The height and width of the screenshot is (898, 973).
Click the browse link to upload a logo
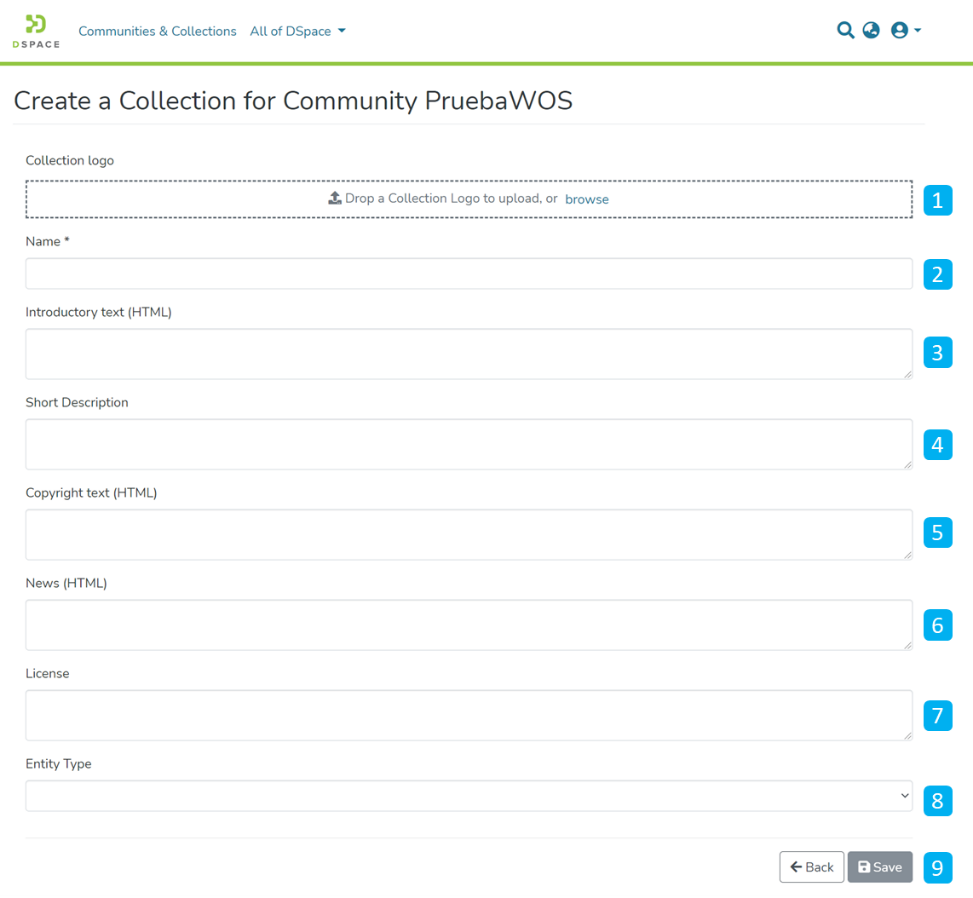tap(587, 199)
